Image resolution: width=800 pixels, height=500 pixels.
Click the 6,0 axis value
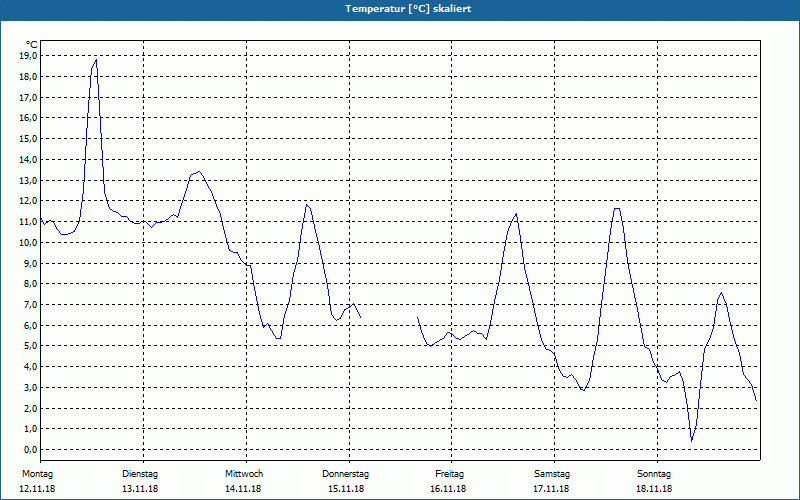[x=30, y=325]
